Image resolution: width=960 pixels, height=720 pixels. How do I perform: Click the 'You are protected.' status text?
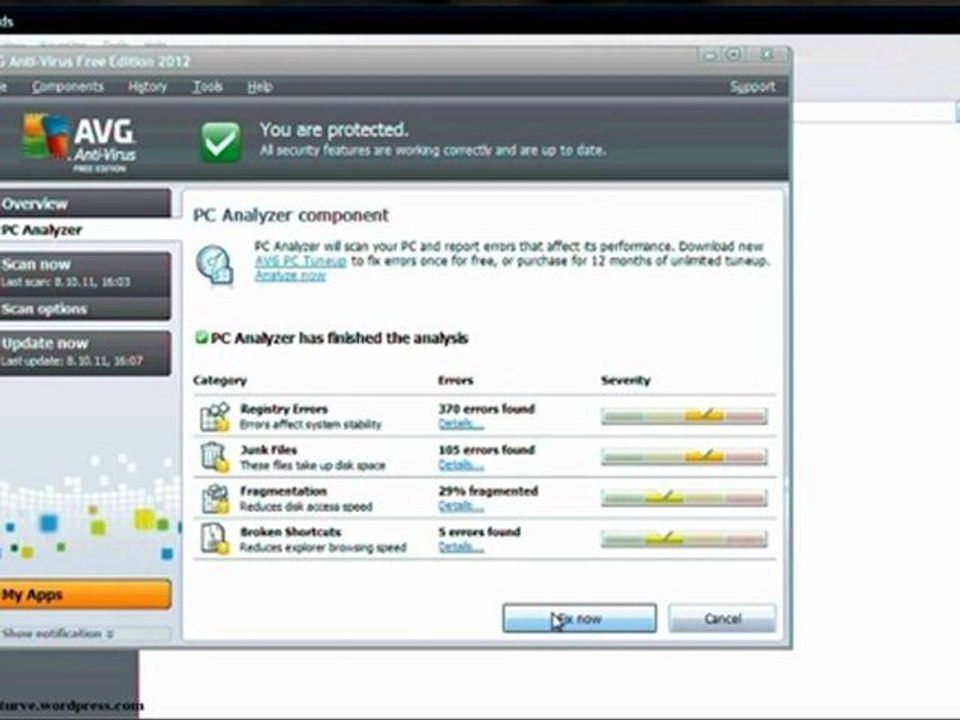coord(334,129)
